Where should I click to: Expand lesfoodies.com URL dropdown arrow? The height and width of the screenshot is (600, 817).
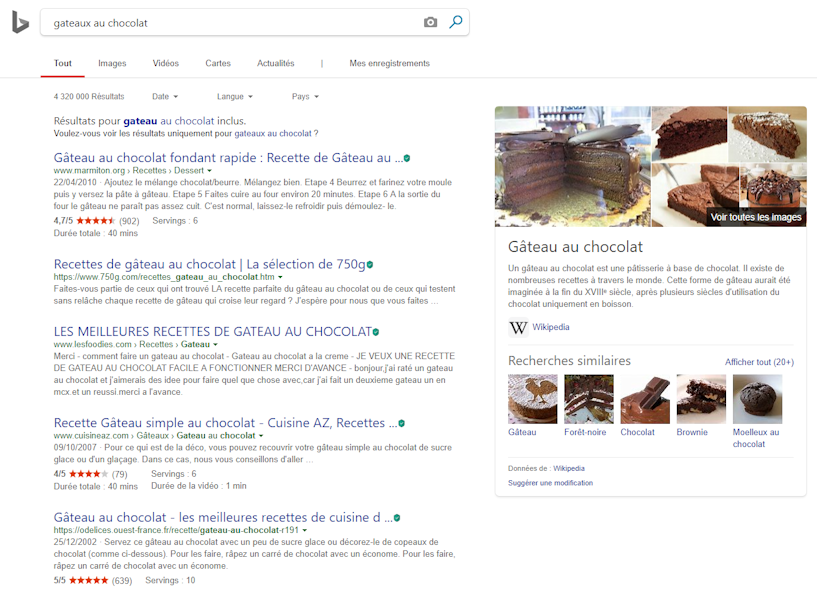click(x=215, y=344)
